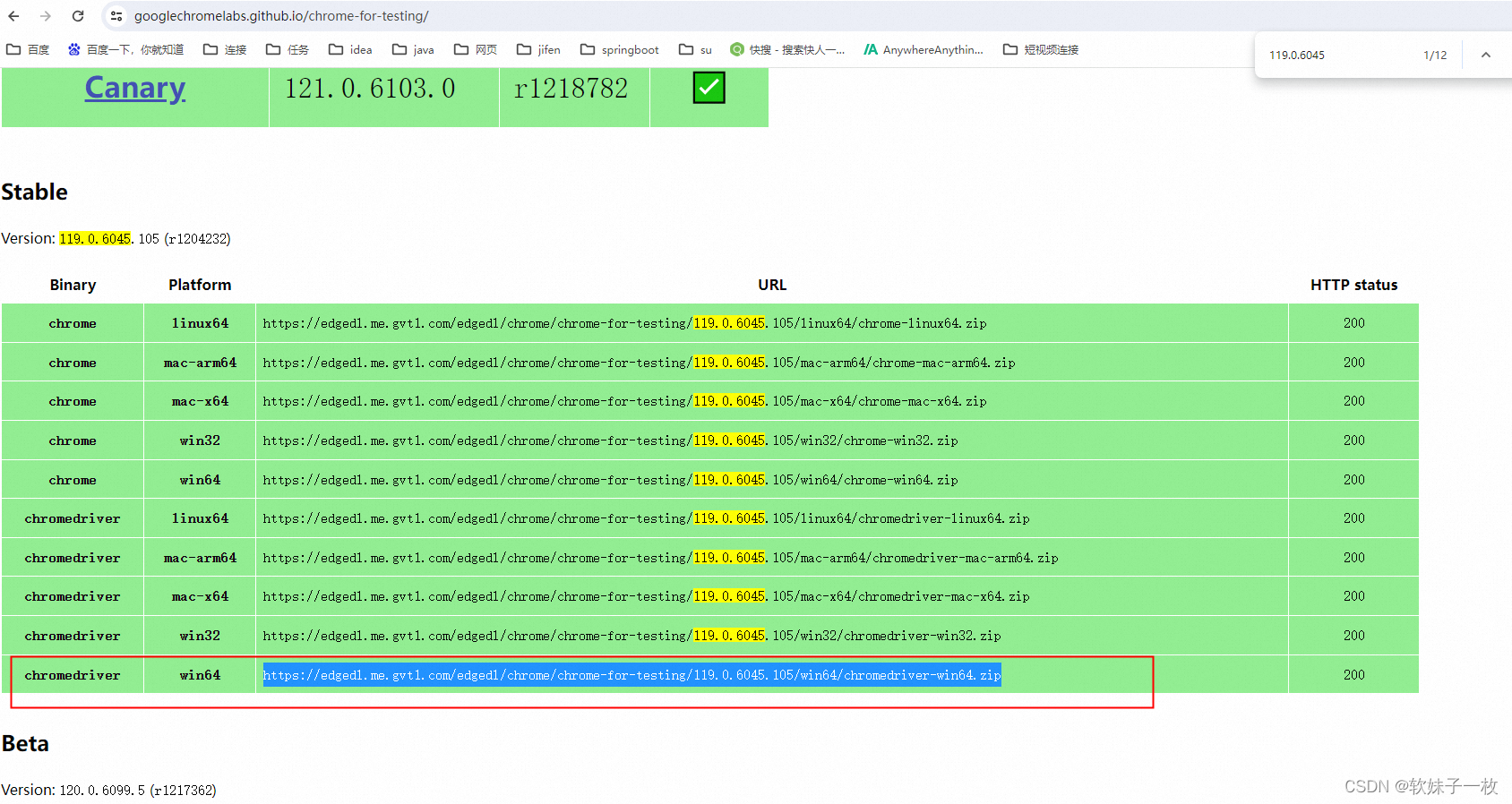
Task: Open the springboot bookmark folder
Action: click(x=620, y=50)
